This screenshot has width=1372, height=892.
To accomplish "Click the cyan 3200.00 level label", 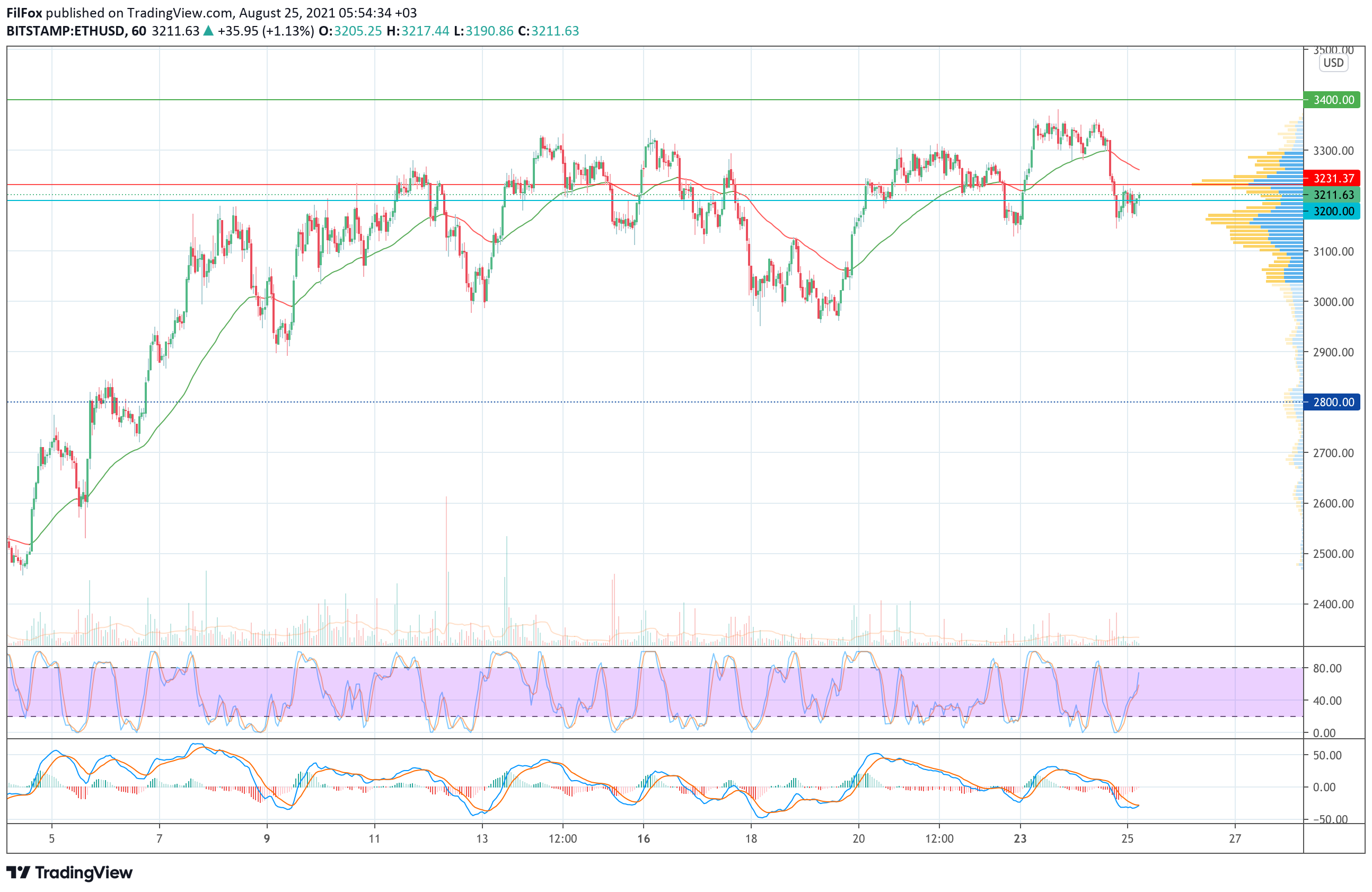I will tap(1333, 211).
